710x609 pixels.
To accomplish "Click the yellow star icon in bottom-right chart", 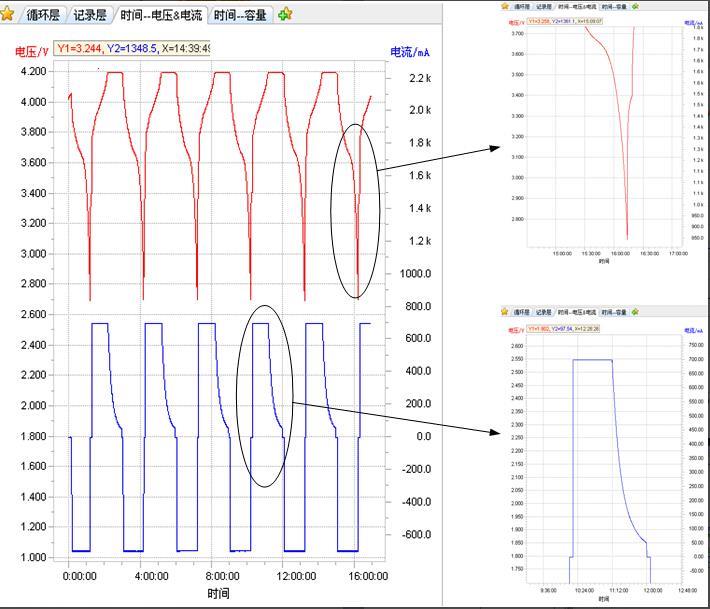I will pos(505,312).
